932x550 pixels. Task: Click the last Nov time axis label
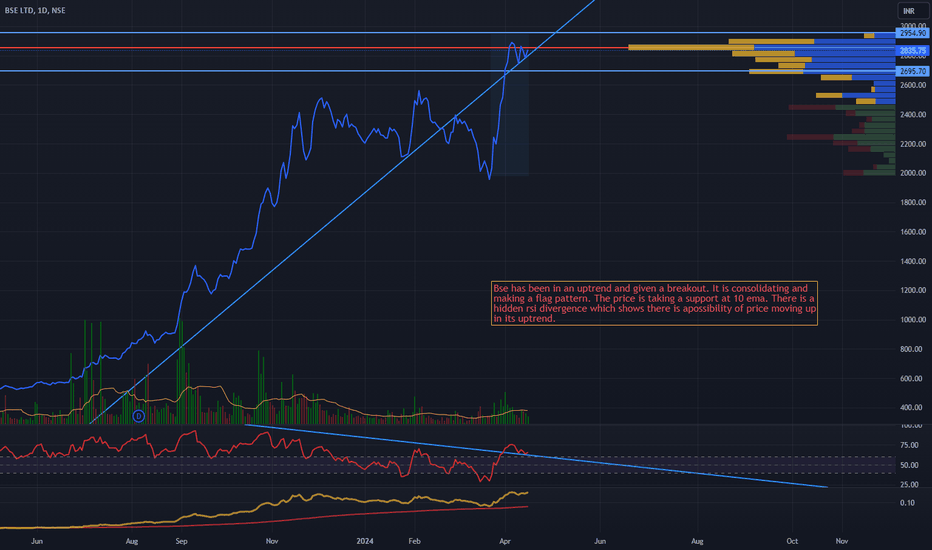pyautogui.click(x=842, y=541)
